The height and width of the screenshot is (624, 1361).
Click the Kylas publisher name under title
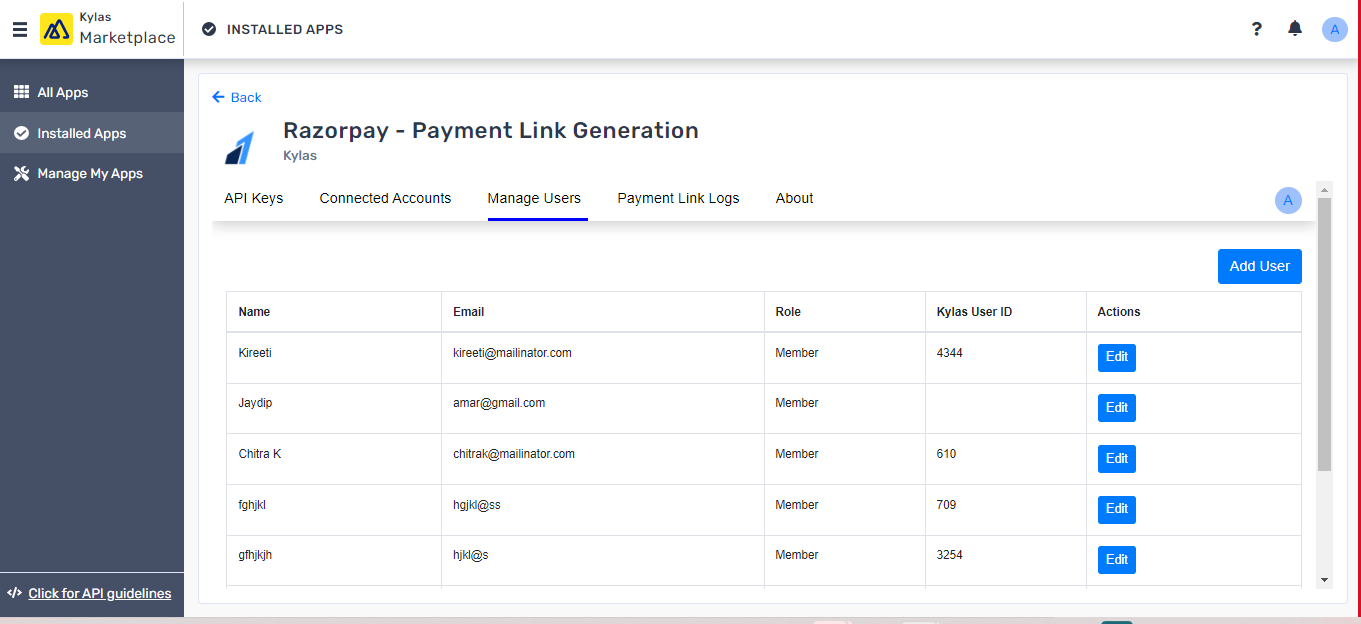tap(300, 156)
